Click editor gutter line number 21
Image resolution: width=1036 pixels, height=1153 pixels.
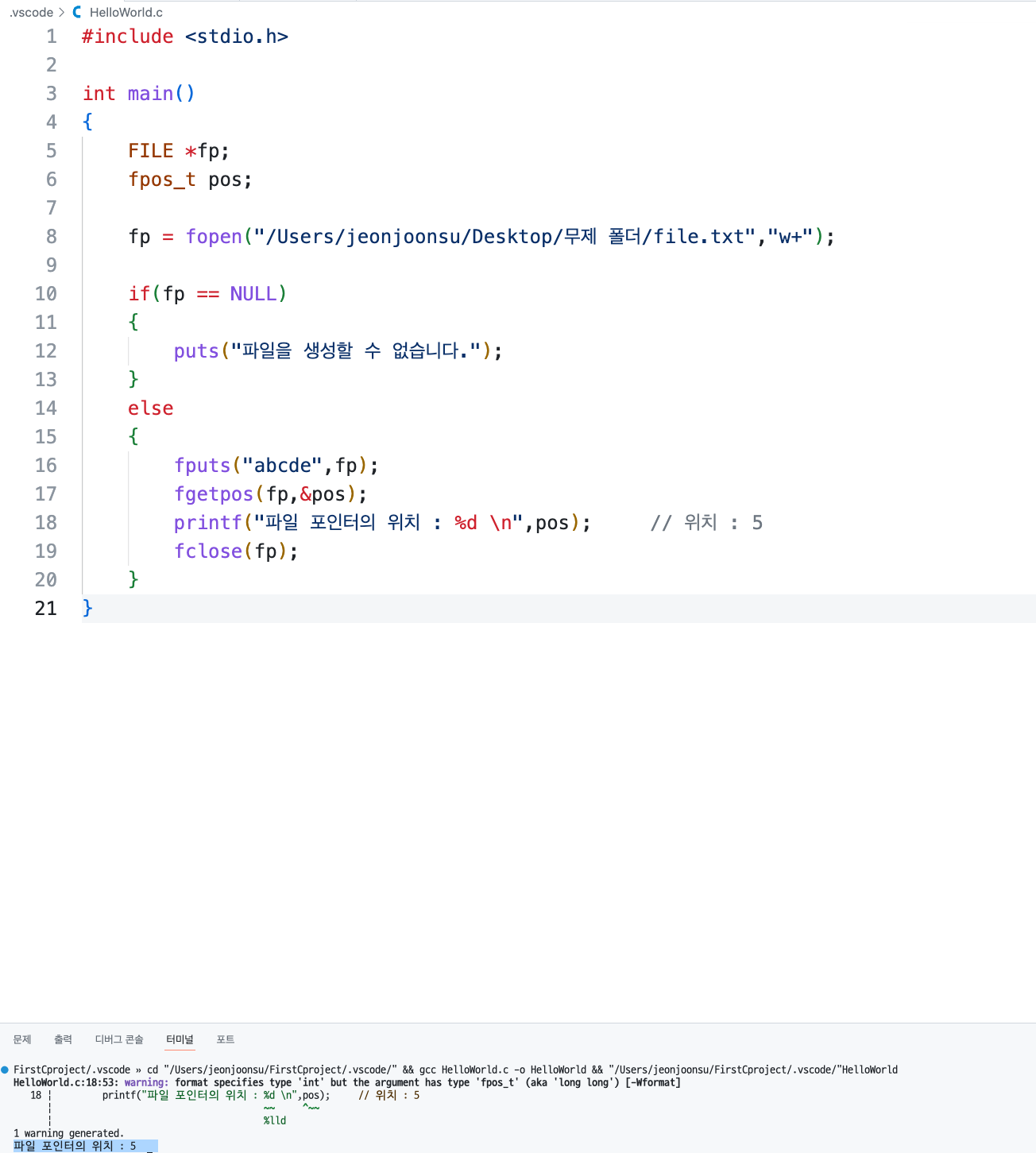pyautogui.click(x=46, y=609)
